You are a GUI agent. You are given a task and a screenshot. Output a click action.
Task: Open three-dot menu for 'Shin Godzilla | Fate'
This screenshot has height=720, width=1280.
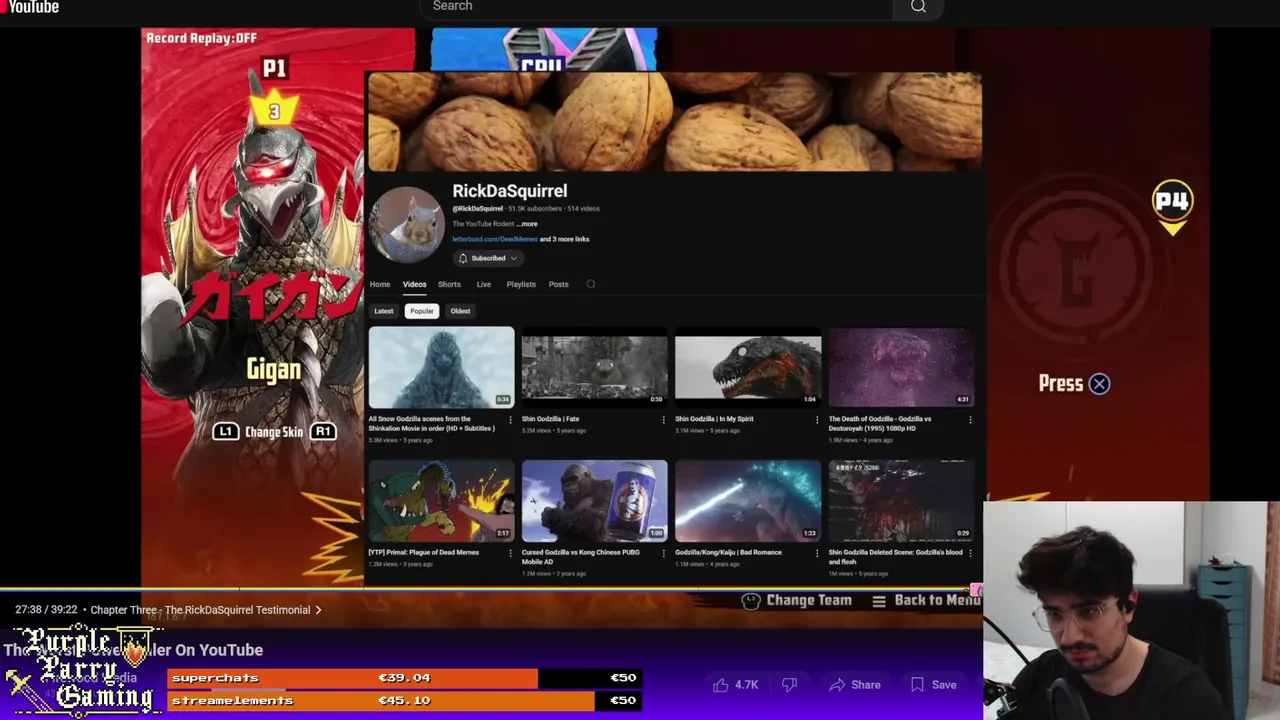tap(663, 420)
